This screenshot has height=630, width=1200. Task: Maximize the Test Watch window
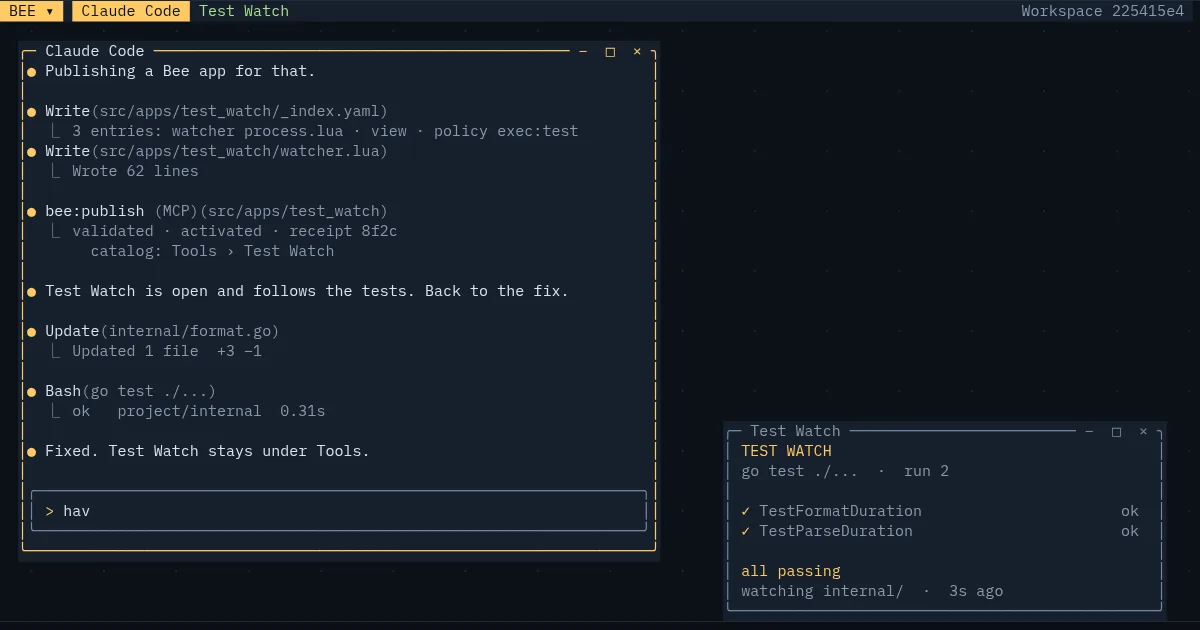1116,431
